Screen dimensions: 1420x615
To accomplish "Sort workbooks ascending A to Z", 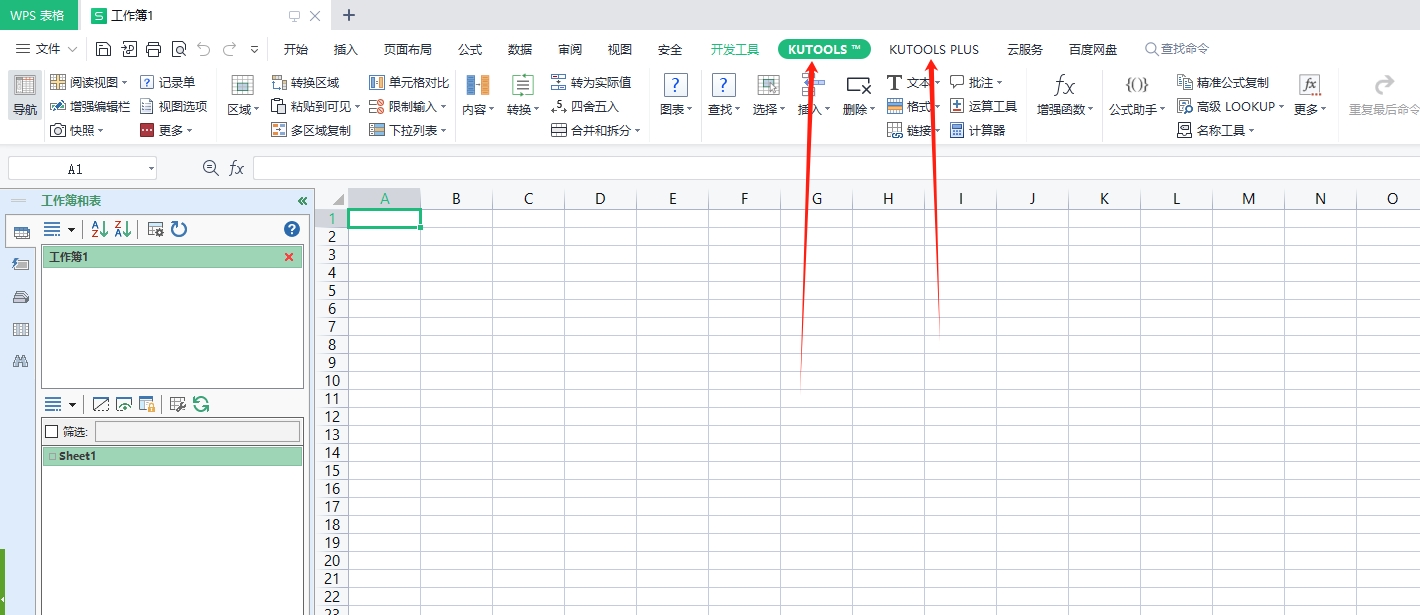I will [x=99, y=229].
